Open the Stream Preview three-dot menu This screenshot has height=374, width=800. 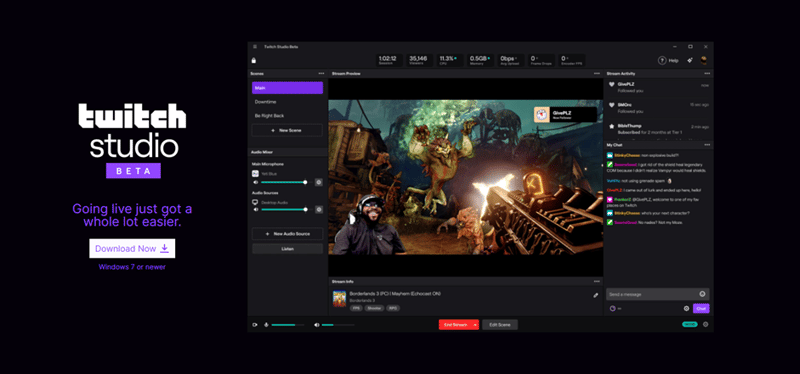[x=596, y=73]
